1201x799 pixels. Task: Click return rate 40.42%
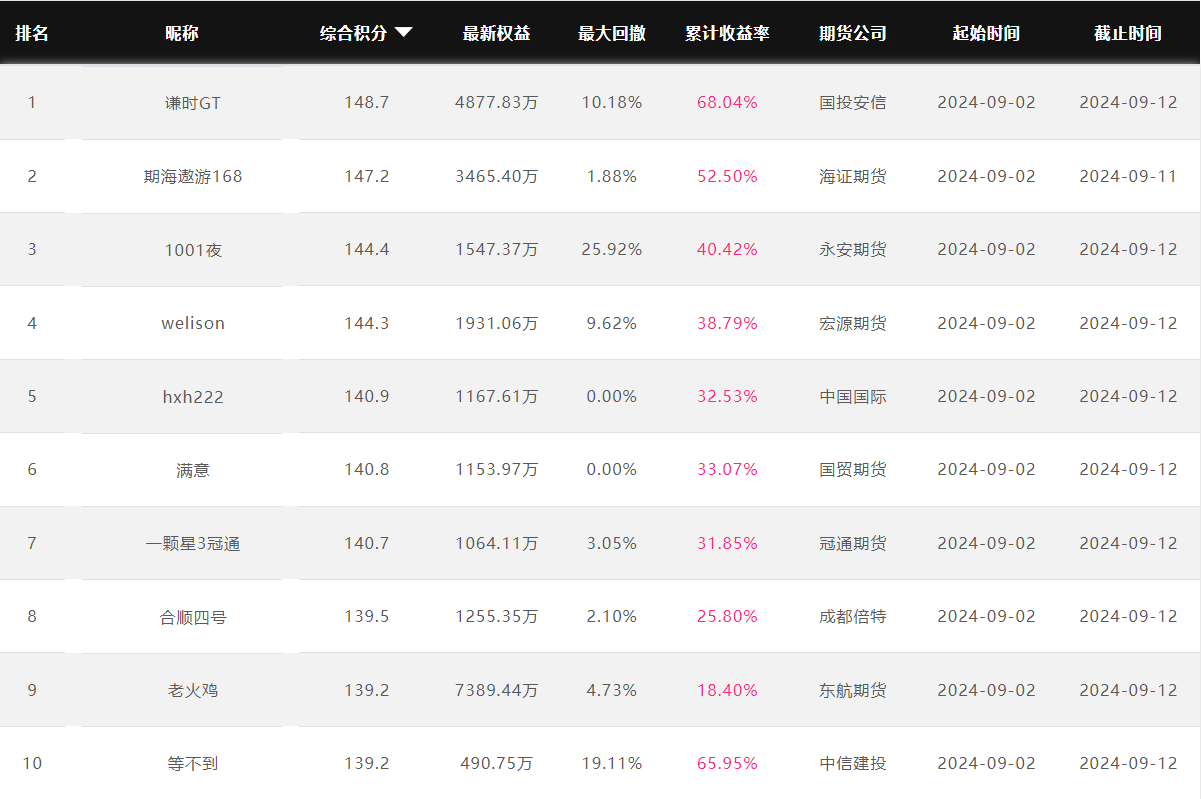727,249
